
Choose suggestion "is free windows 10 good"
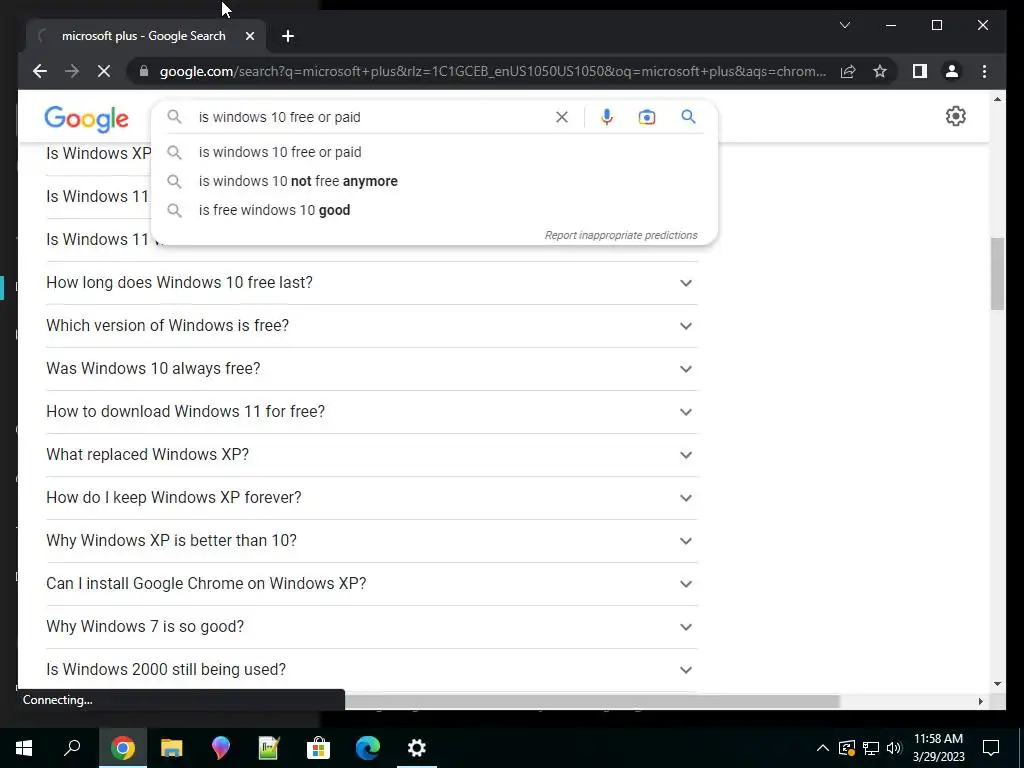[434, 210]
